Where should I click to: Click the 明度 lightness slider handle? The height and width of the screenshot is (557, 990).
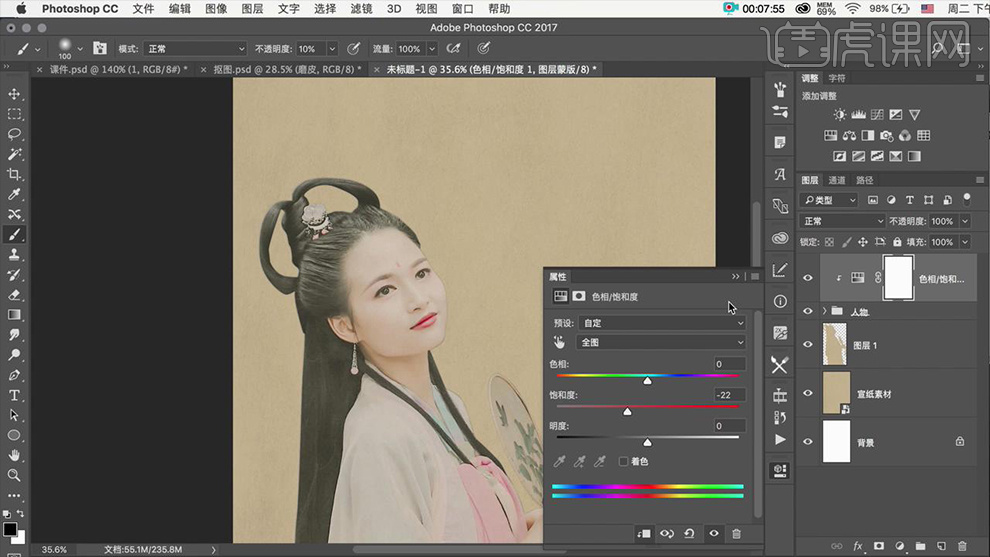click(647, 443)
